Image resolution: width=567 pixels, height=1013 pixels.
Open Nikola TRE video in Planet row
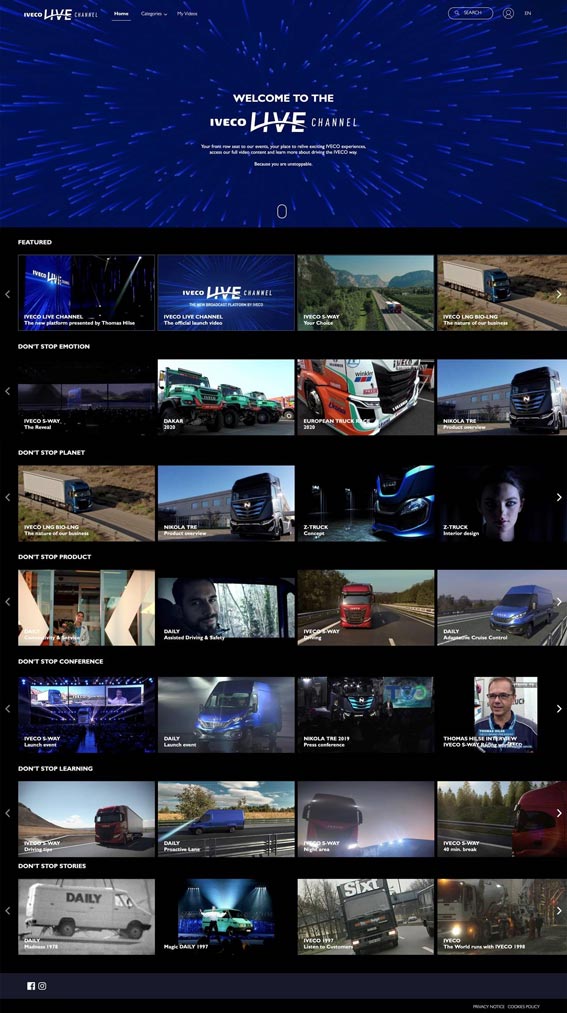click(226, 503)
